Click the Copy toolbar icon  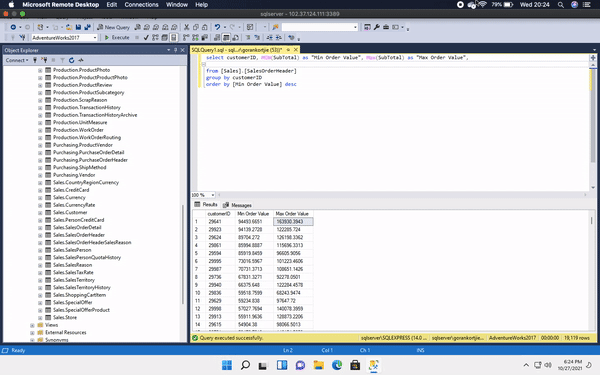[196, 27]
